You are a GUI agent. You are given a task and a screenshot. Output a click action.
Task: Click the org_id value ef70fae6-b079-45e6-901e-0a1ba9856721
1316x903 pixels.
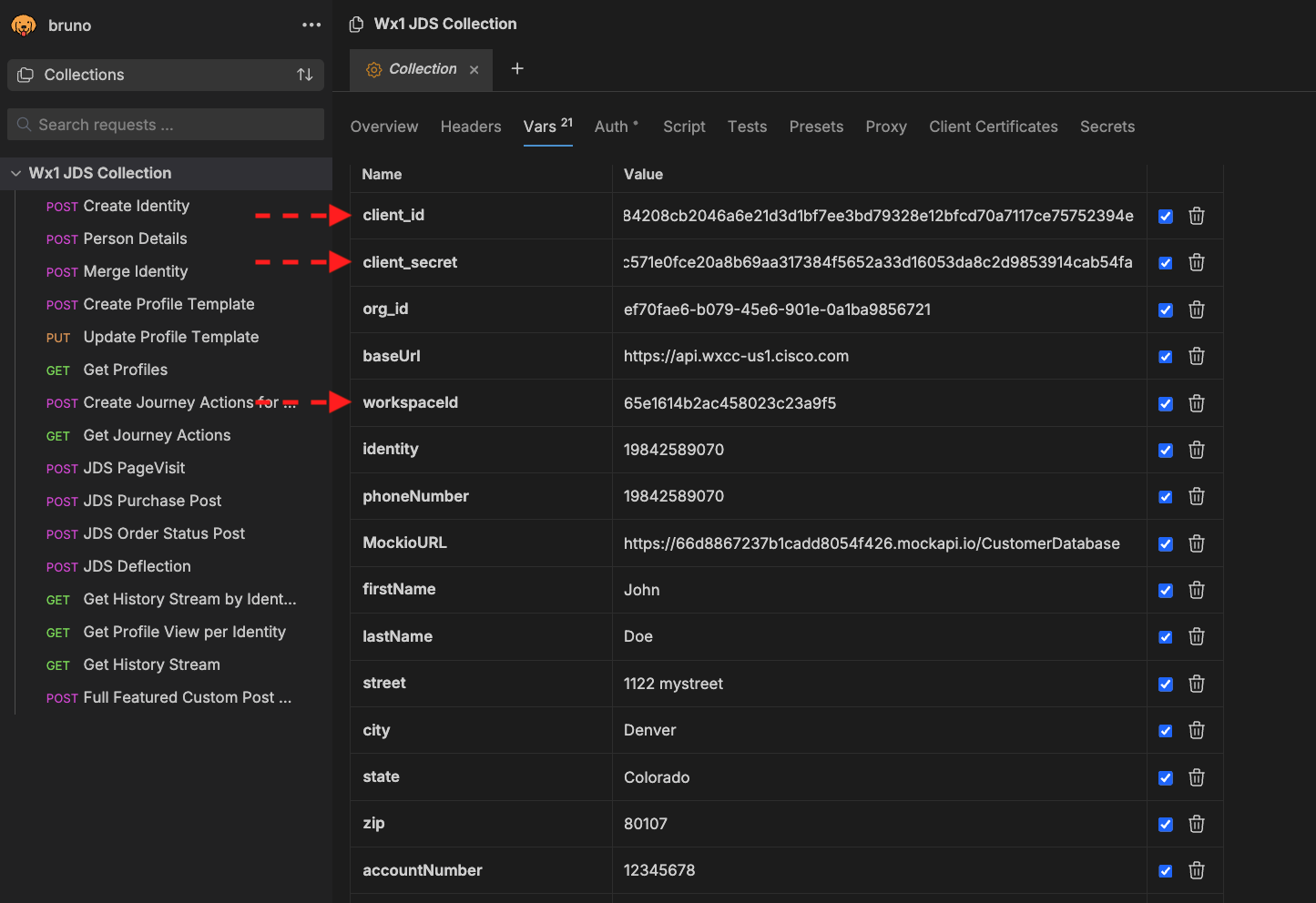click(x=777, y=309)
